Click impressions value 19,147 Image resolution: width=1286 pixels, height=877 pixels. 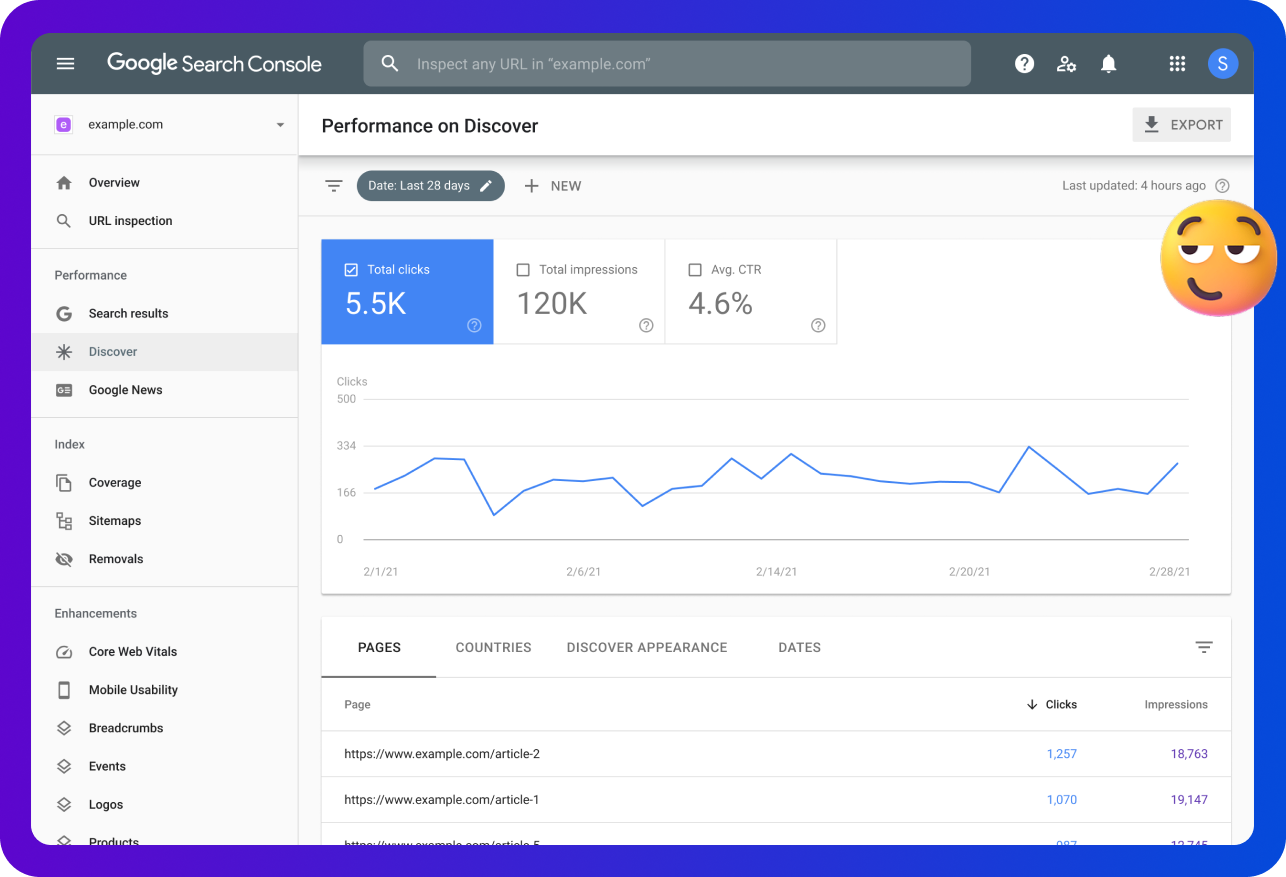pos(1189,800)
